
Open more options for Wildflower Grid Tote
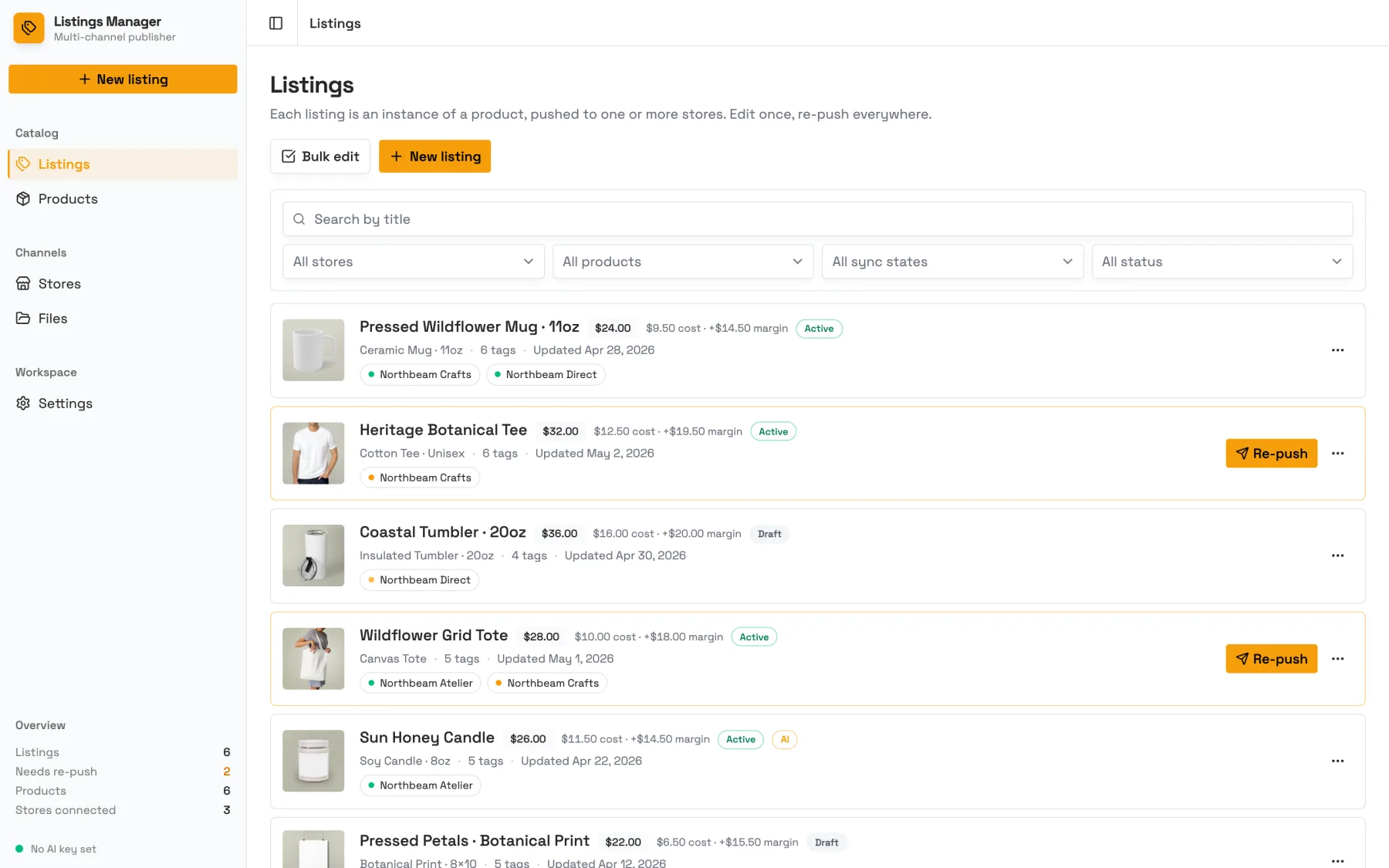point(1337,659)
